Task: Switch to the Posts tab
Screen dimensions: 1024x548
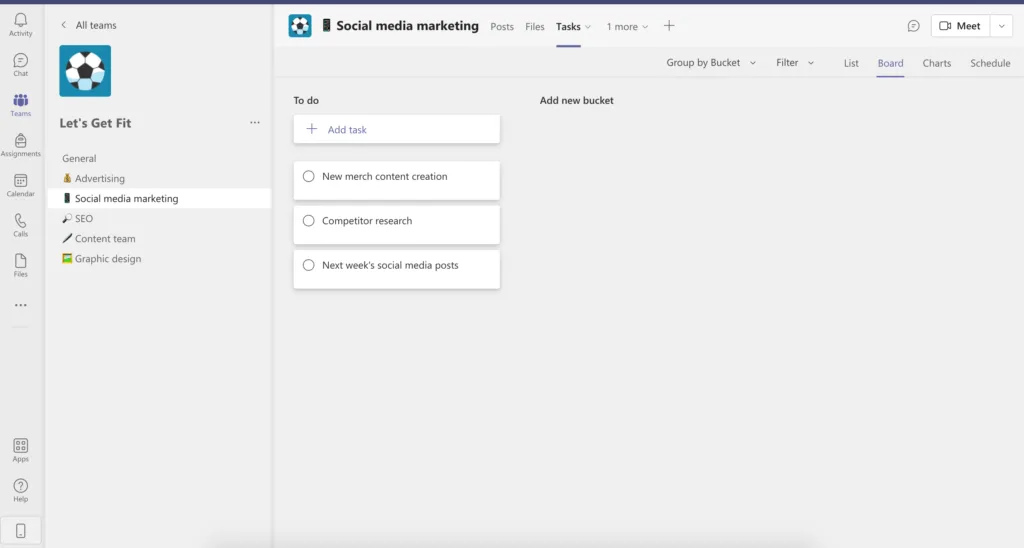Action: coord(502,27)
